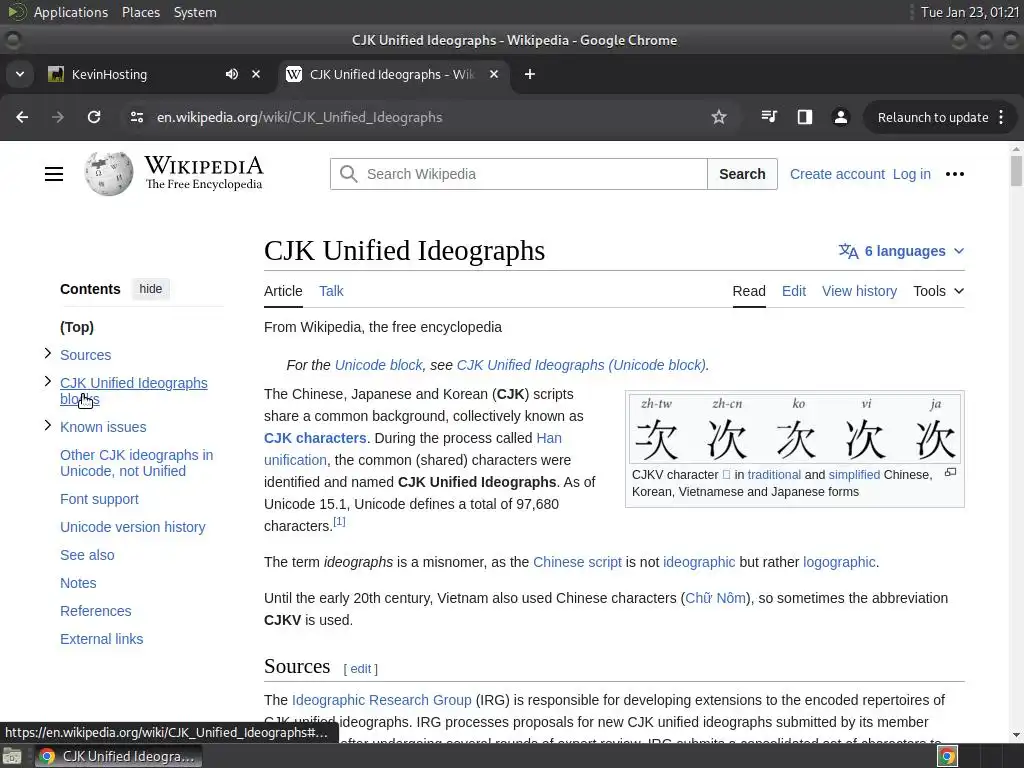Click the Search button
This screenshot has height=768, width=1024.
(742, 174)
